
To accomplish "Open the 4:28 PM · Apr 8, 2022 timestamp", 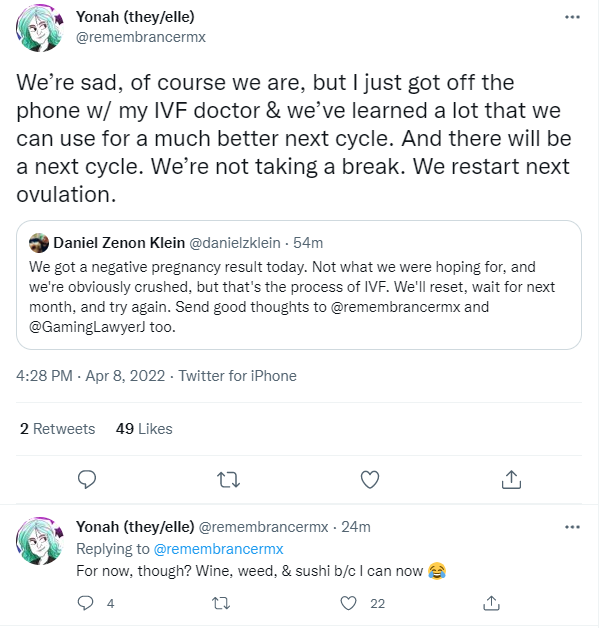I will click(91, 376).
